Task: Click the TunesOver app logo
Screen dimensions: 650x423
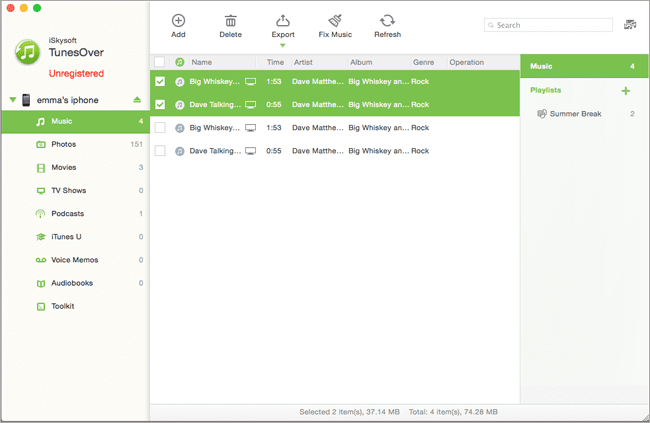Action: (27, 52)
